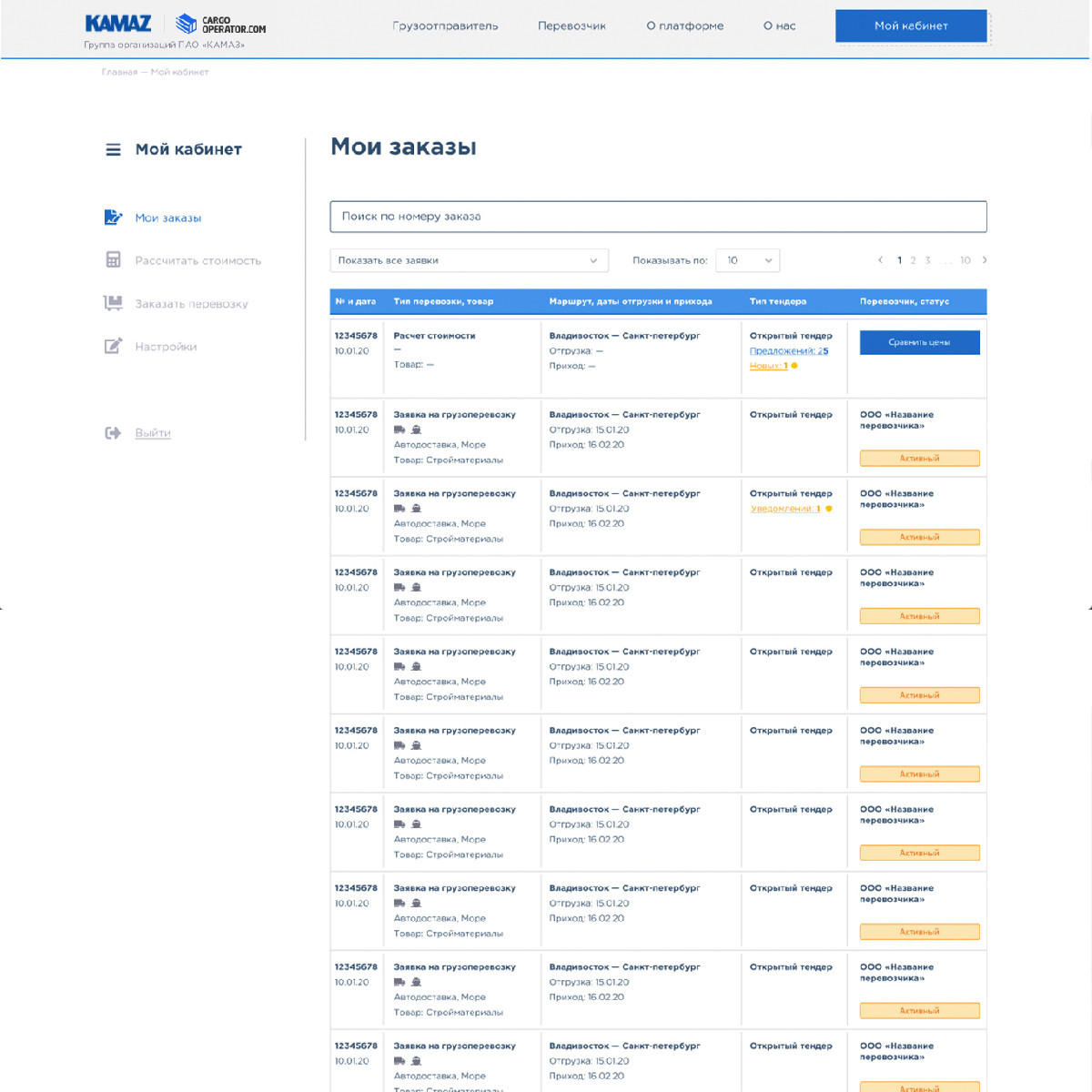Click the Перевозчик, статус column header
The height and width of the screenshot is (1092, 1092).
pos(905,301)
